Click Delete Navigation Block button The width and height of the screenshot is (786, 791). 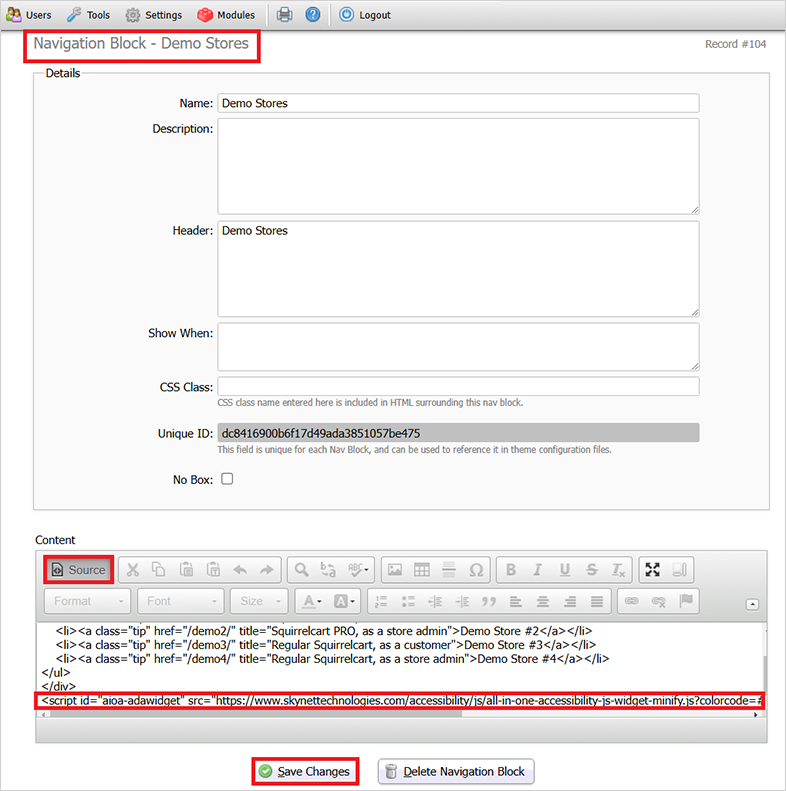click(456, 771)
